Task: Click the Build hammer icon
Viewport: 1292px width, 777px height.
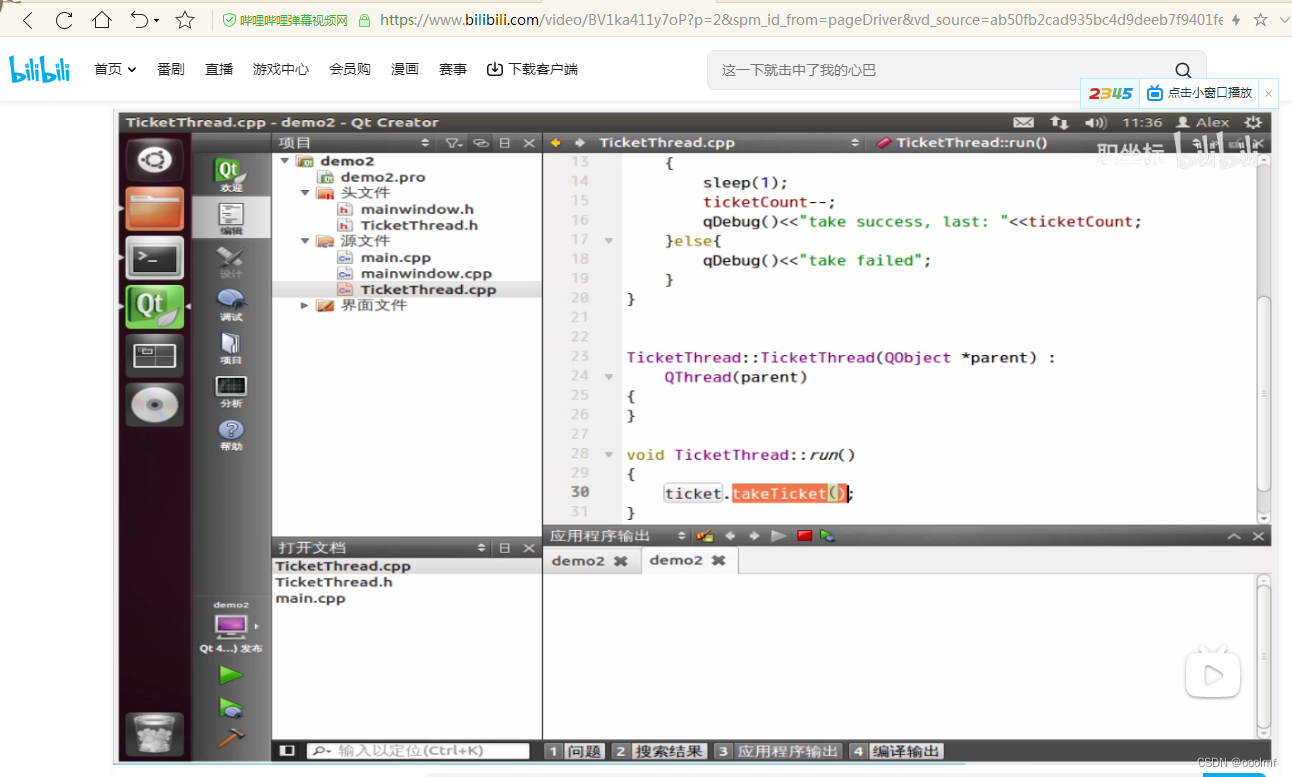Action: (x=231, y=738)
